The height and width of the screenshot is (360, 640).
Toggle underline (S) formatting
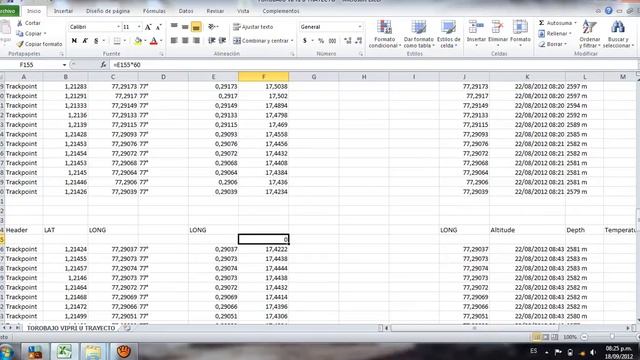coord(96,41)
